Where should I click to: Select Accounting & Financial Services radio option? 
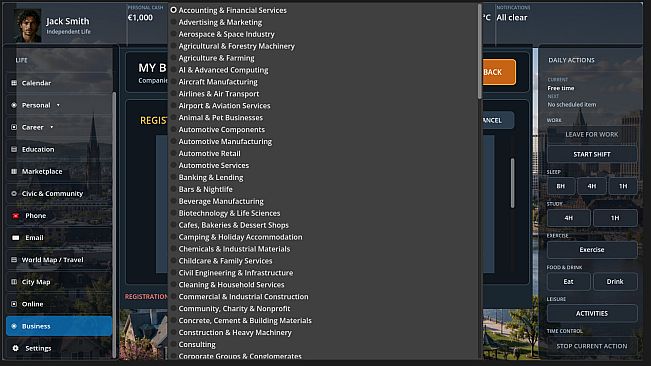(174, 10)
